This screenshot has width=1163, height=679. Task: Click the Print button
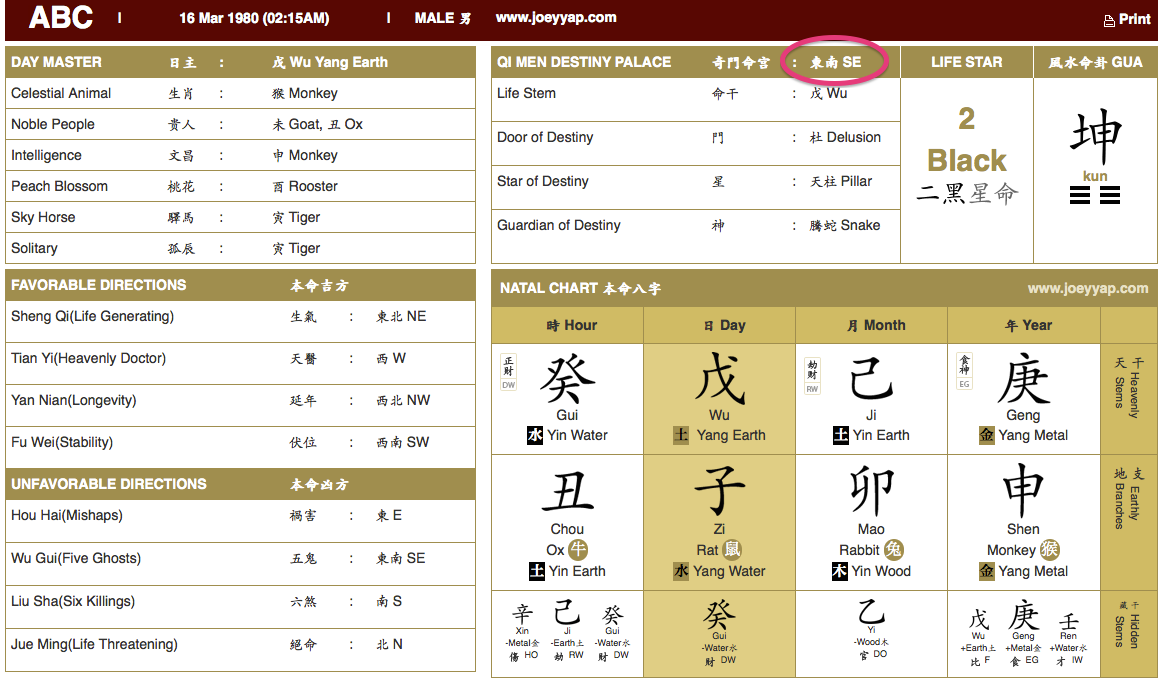click(x=1127, y=19)
